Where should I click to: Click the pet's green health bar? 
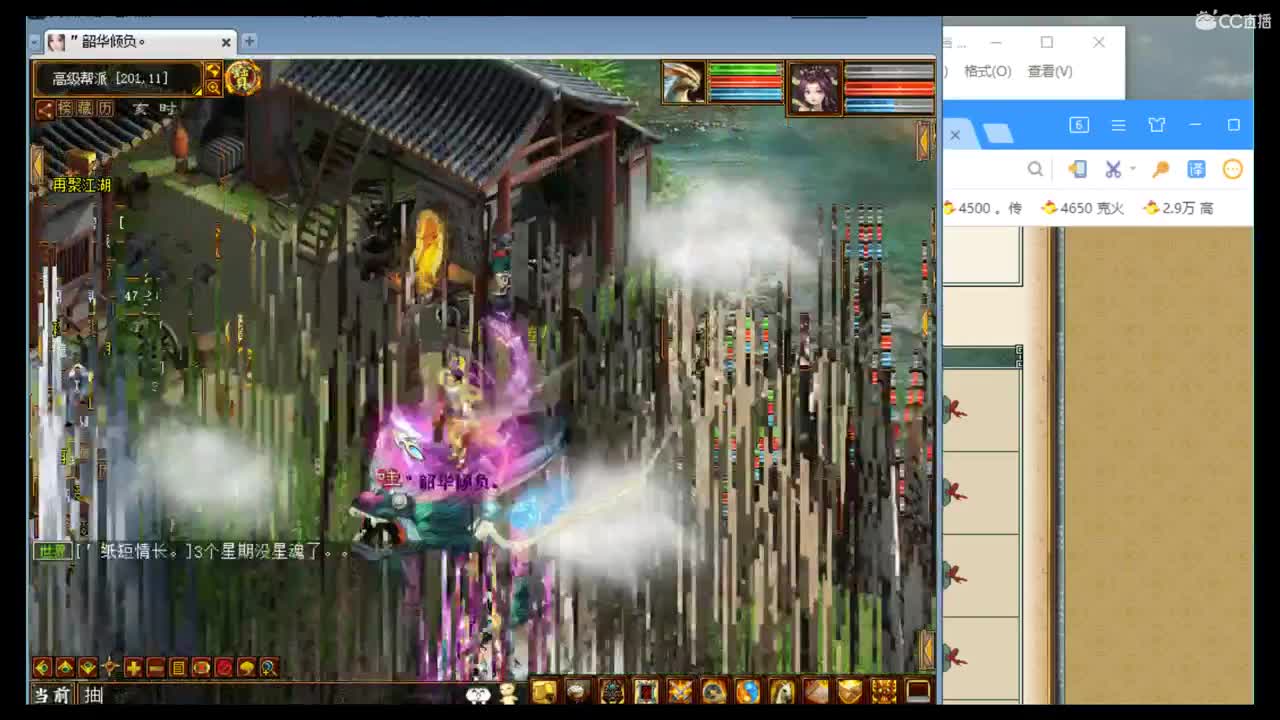point(746,70)
